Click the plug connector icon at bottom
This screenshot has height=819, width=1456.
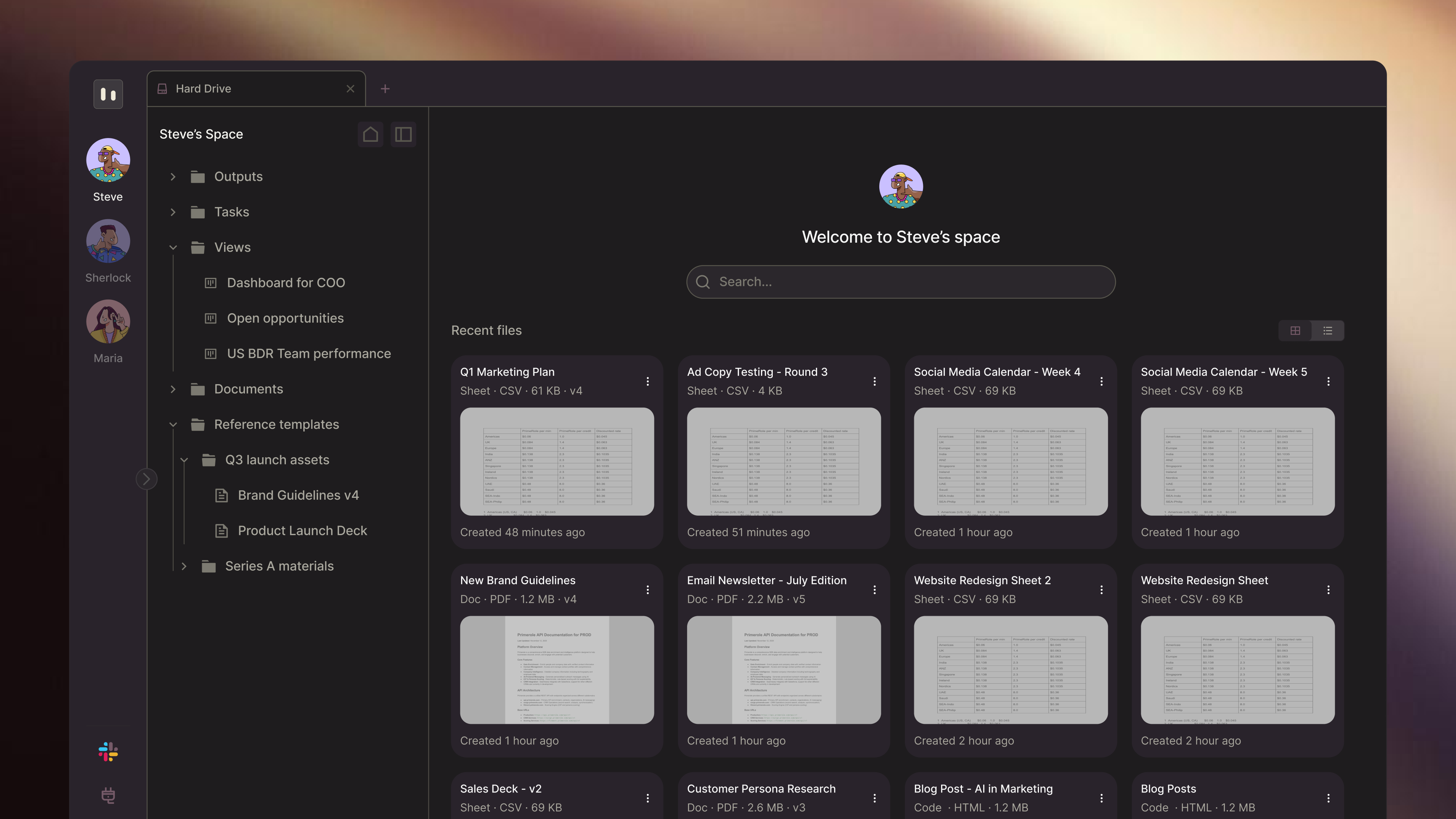click(x=108, y=795)
